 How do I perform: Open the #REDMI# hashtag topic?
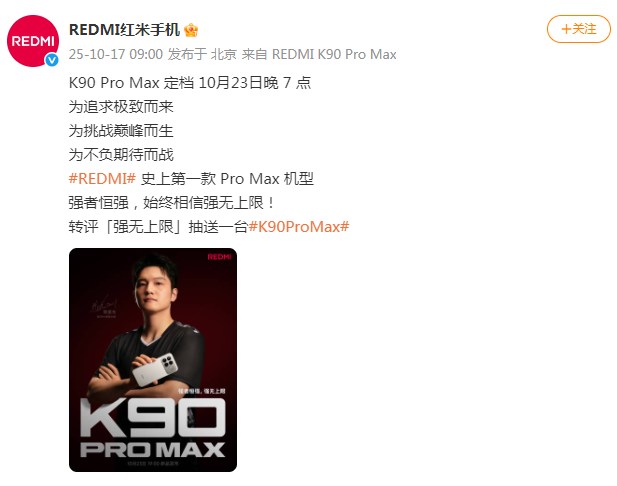pos(102,179)
